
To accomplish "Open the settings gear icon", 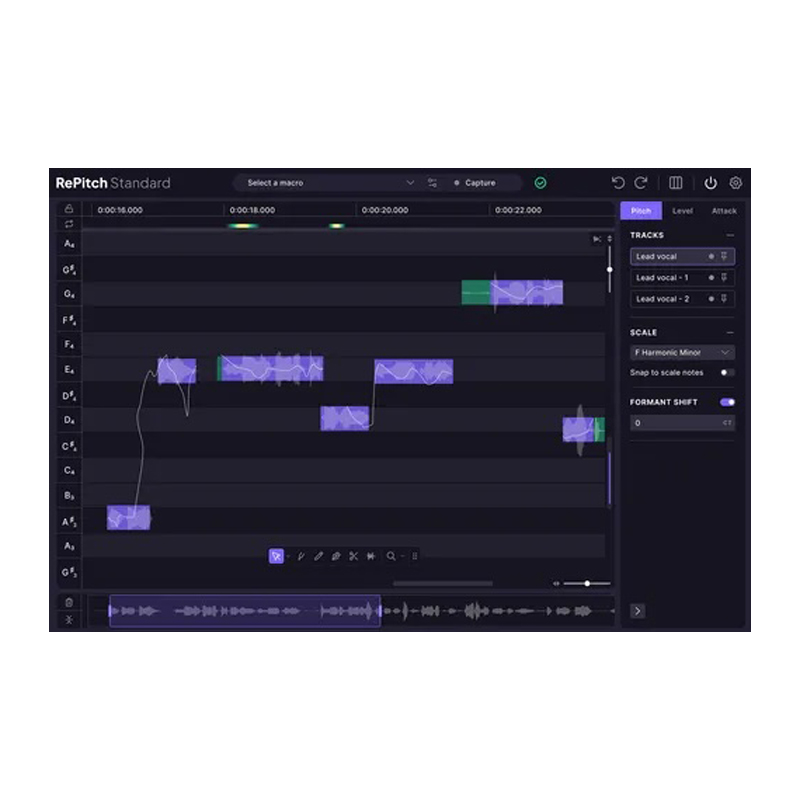I will coord(736,183).
